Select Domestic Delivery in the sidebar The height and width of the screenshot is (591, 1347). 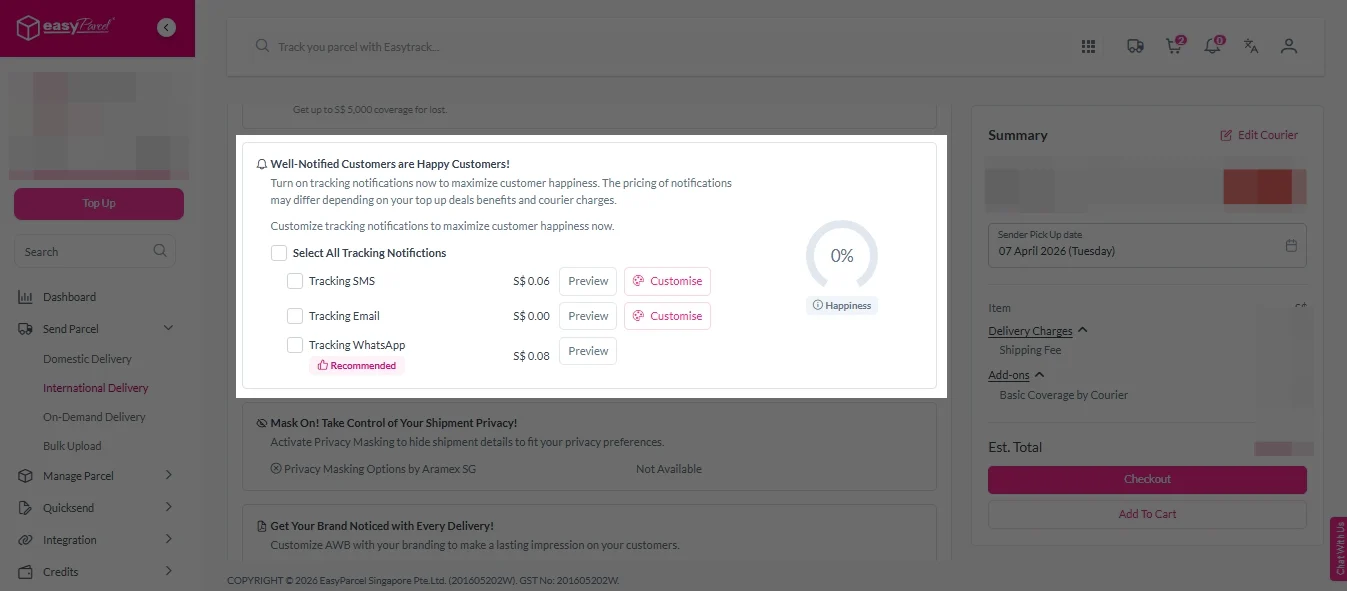[x=88, y=358]
